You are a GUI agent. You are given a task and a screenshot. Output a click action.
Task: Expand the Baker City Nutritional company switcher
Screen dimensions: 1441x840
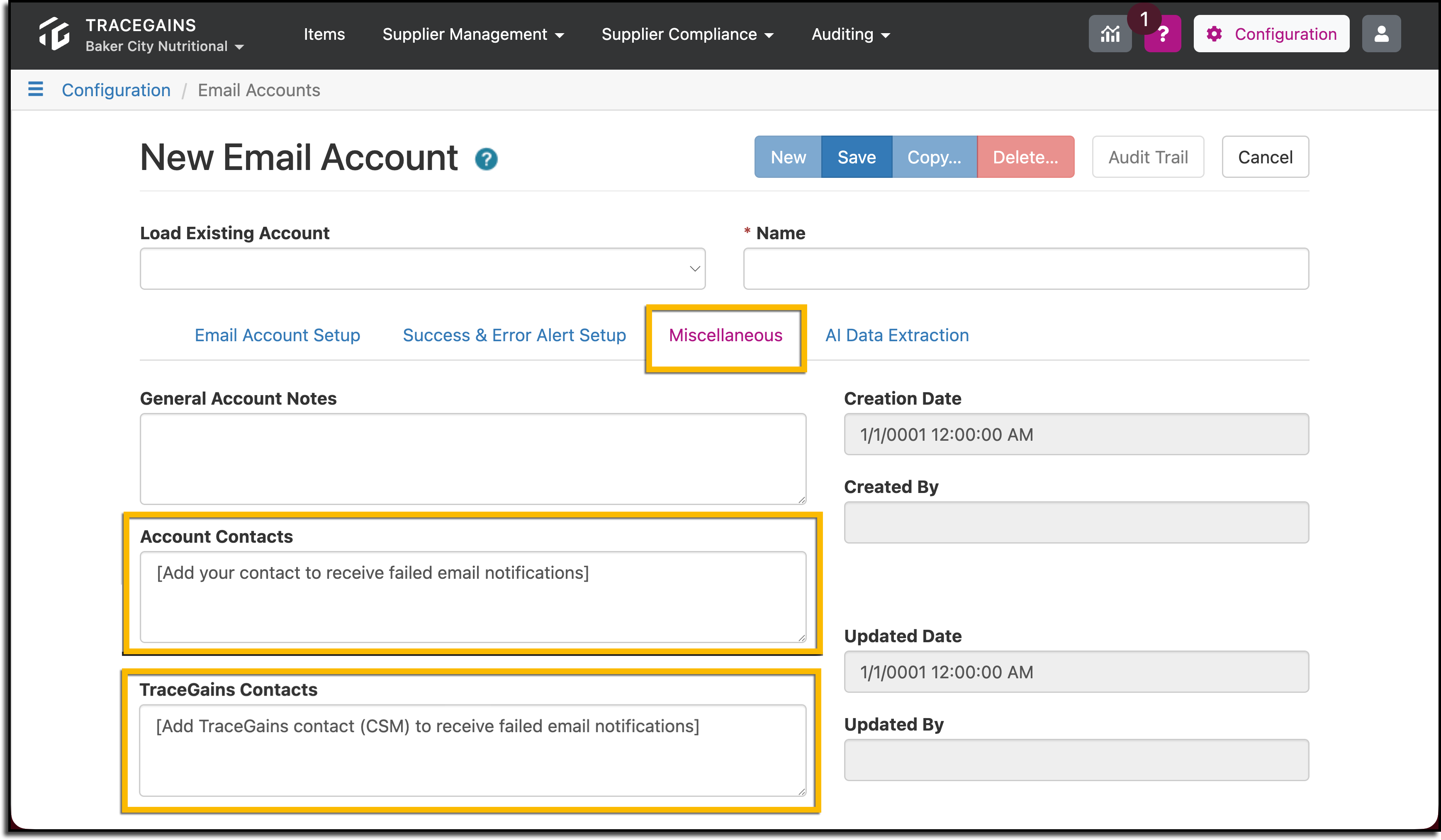point(165,46)
